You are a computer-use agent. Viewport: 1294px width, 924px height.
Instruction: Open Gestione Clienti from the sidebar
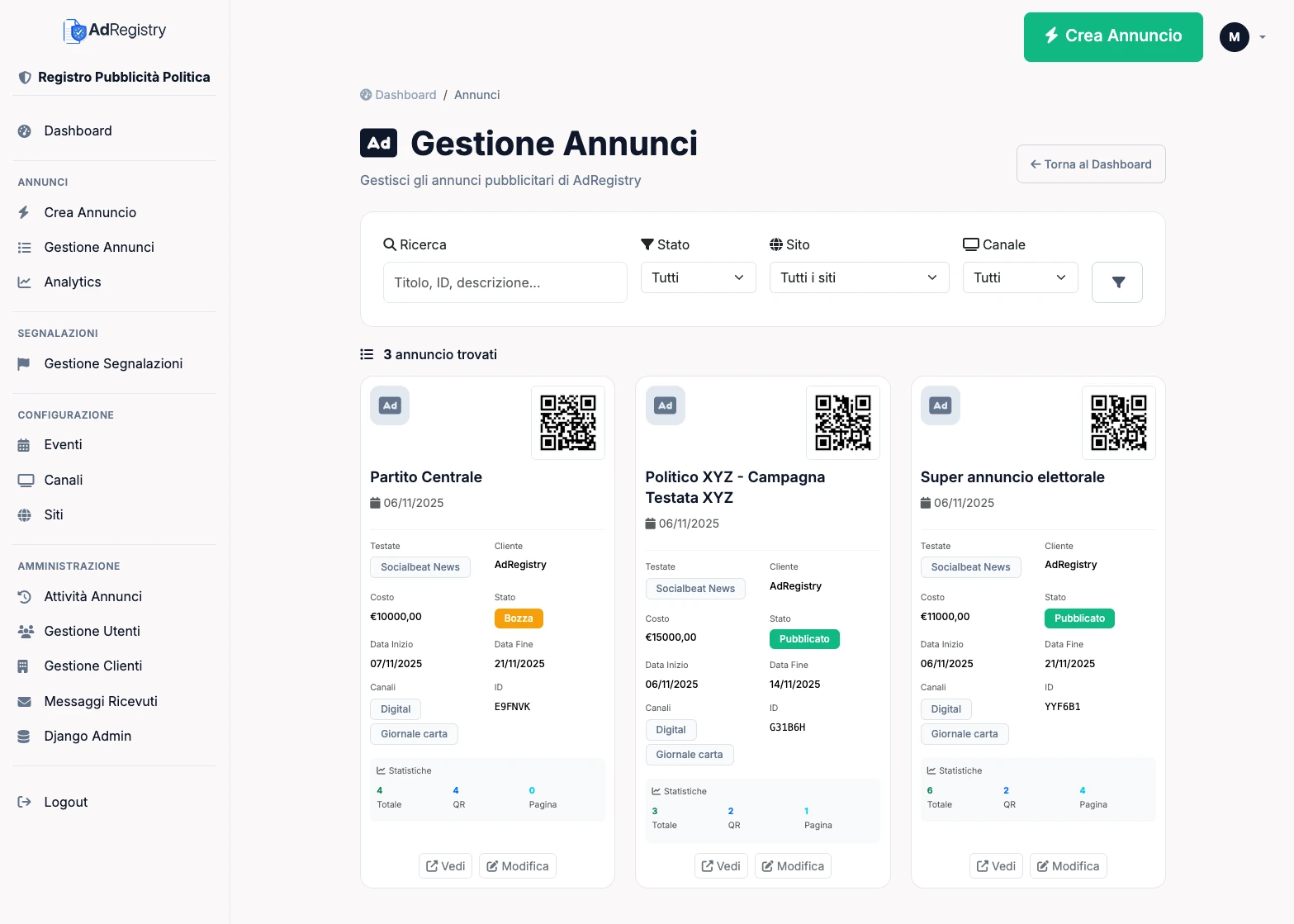click(92, 666)
